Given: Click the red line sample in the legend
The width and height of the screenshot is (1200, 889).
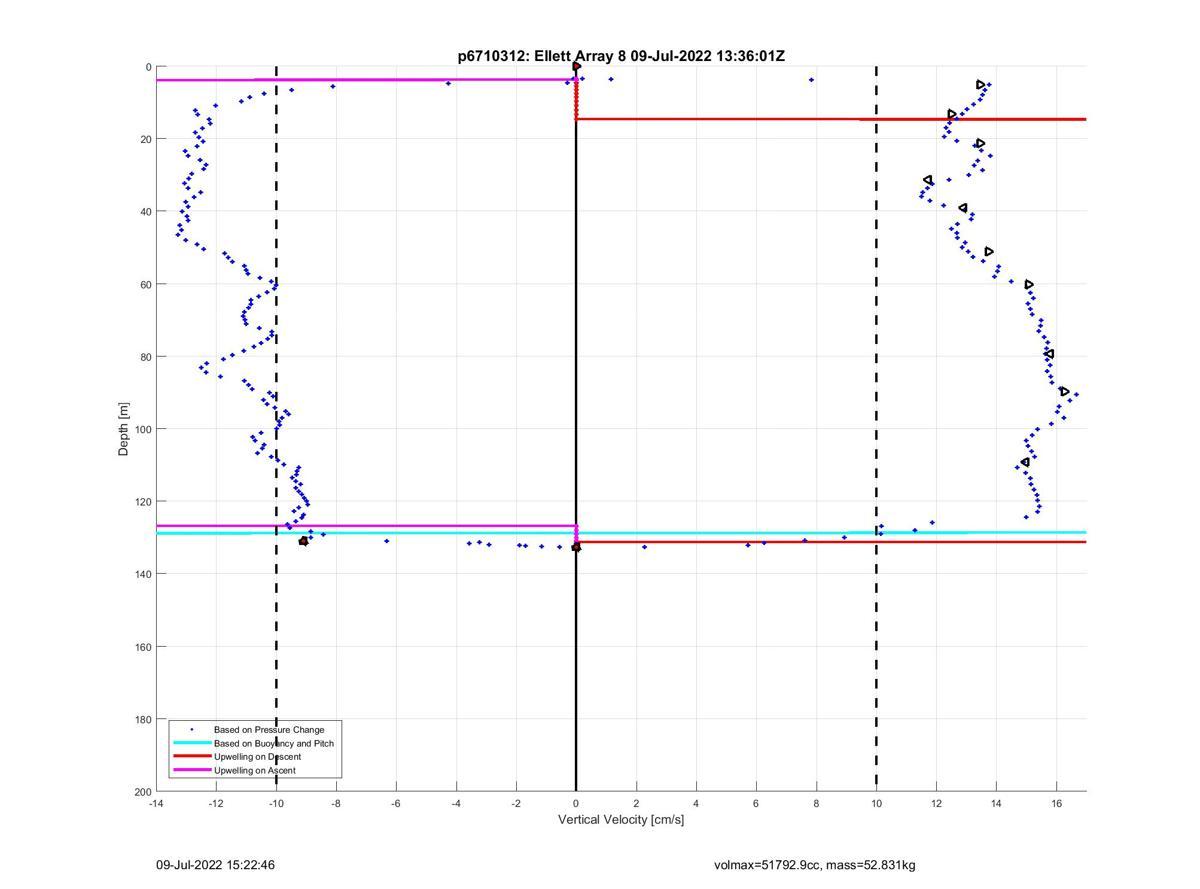Looking at the screenshot, I should point(192,757).
